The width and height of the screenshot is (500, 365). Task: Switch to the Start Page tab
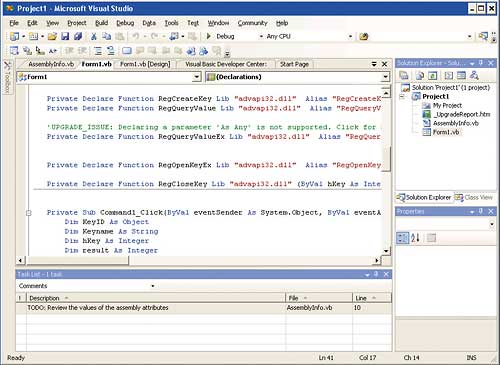point(294,64)
